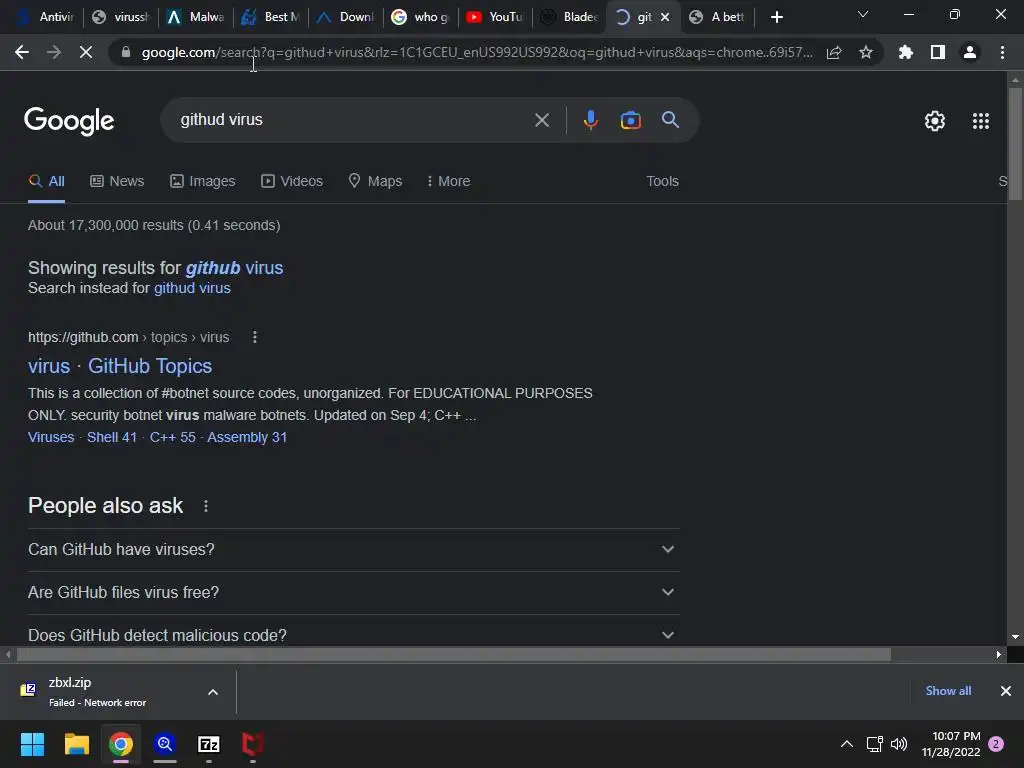
Task: Open the 'C++ 55' sublink
Action: click(x=172, y=437)
